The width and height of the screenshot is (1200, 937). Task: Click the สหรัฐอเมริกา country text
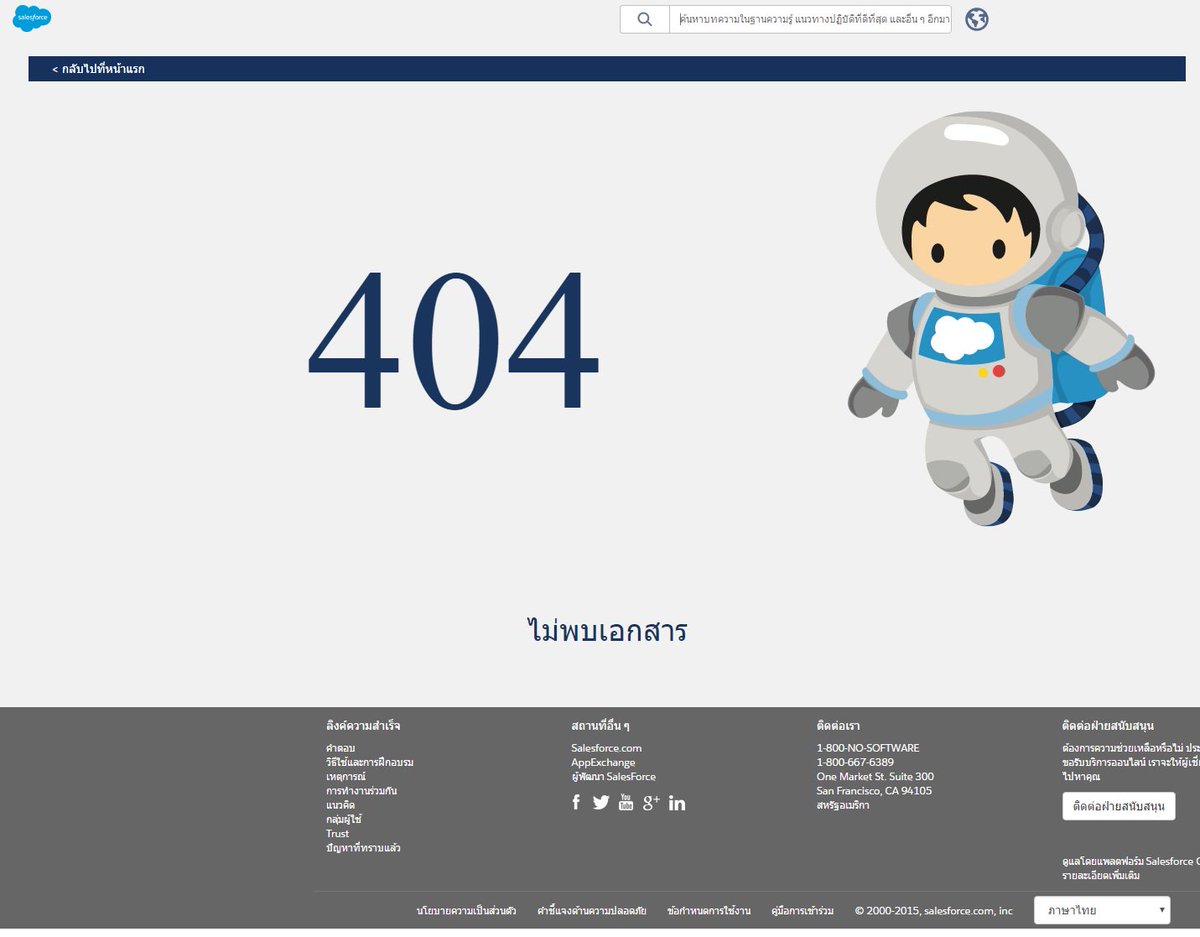click(x=843, y=805)
